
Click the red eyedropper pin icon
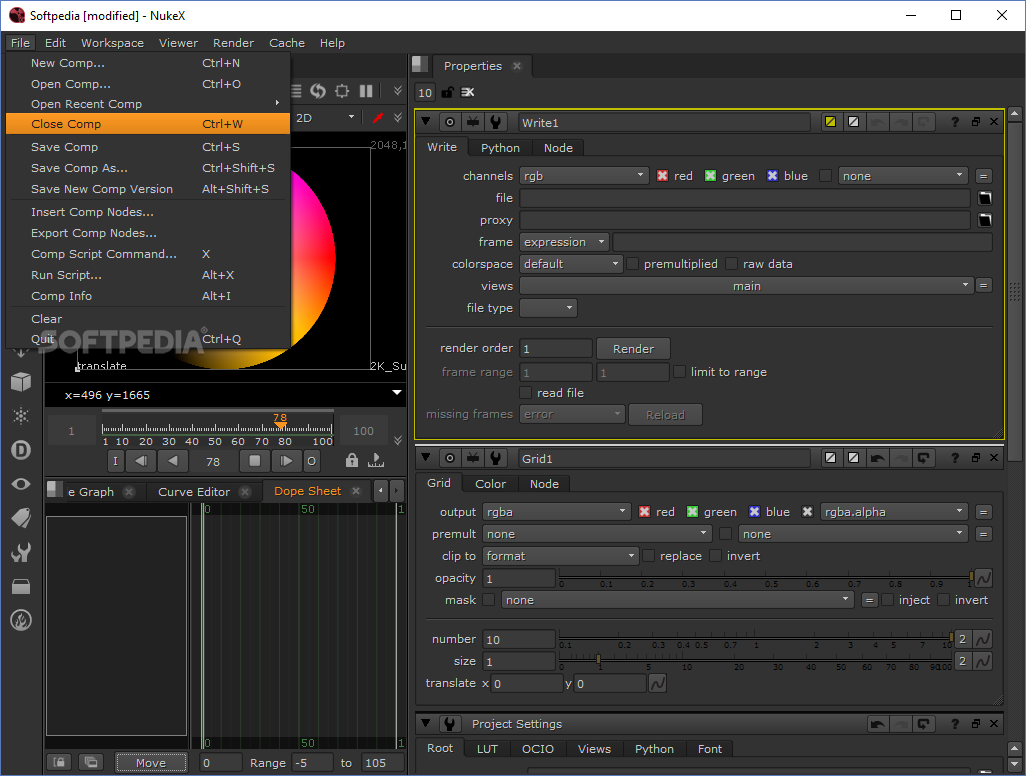(x=378, y=118)
